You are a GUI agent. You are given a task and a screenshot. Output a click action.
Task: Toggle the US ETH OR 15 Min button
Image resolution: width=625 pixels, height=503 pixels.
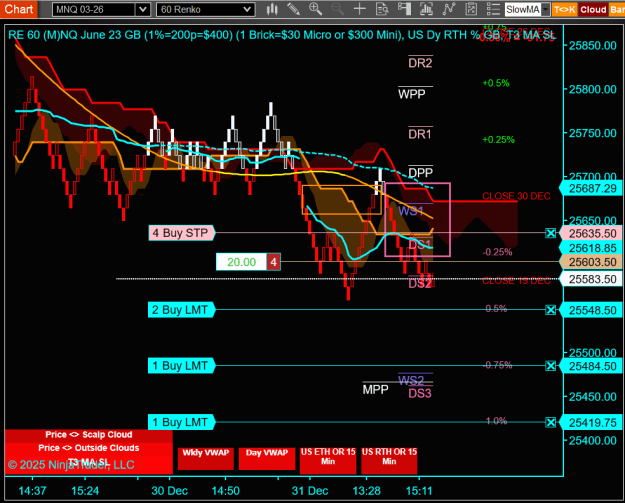click(x=328, y=460)
